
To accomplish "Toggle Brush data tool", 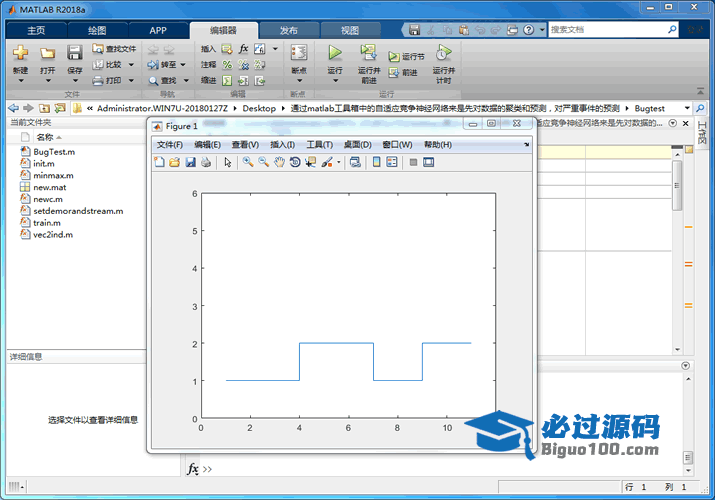I will click(327, 162).
